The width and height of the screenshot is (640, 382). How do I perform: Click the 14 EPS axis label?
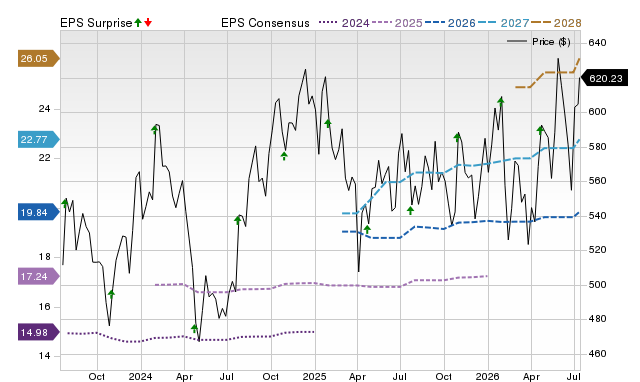point(44,356)
